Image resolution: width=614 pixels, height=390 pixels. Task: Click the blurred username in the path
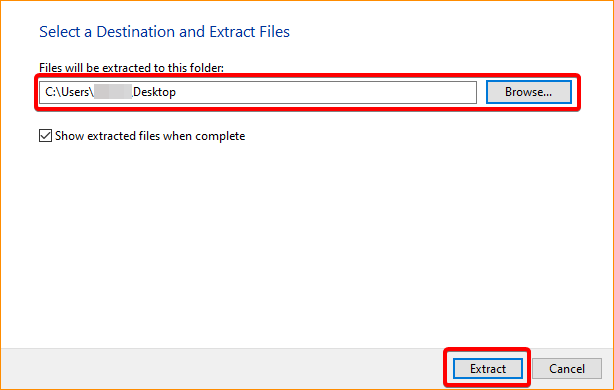point(114,92)
